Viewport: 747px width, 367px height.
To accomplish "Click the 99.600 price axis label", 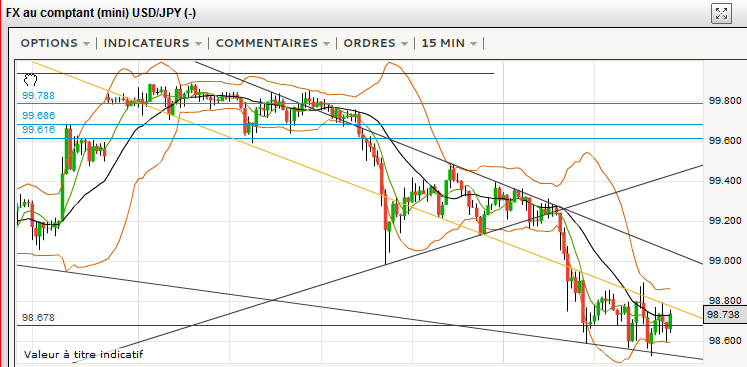I will pos(725,141).
